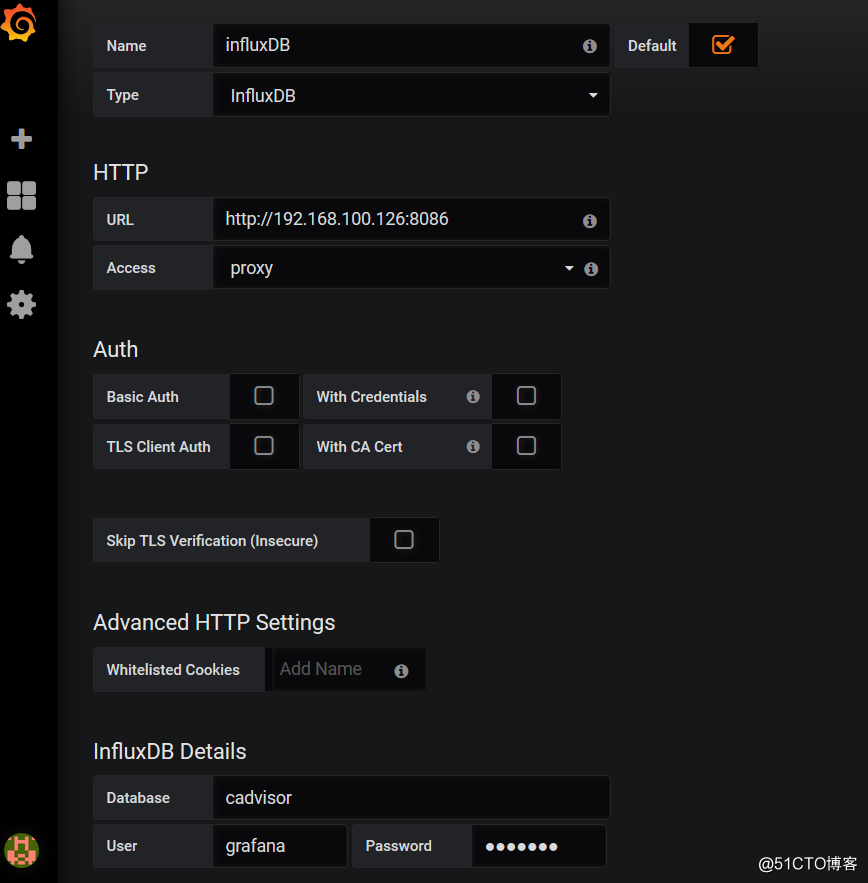868x883 pixels.
Task: Enable the With CA Cert checkbox
Action: tap(526, 446)
